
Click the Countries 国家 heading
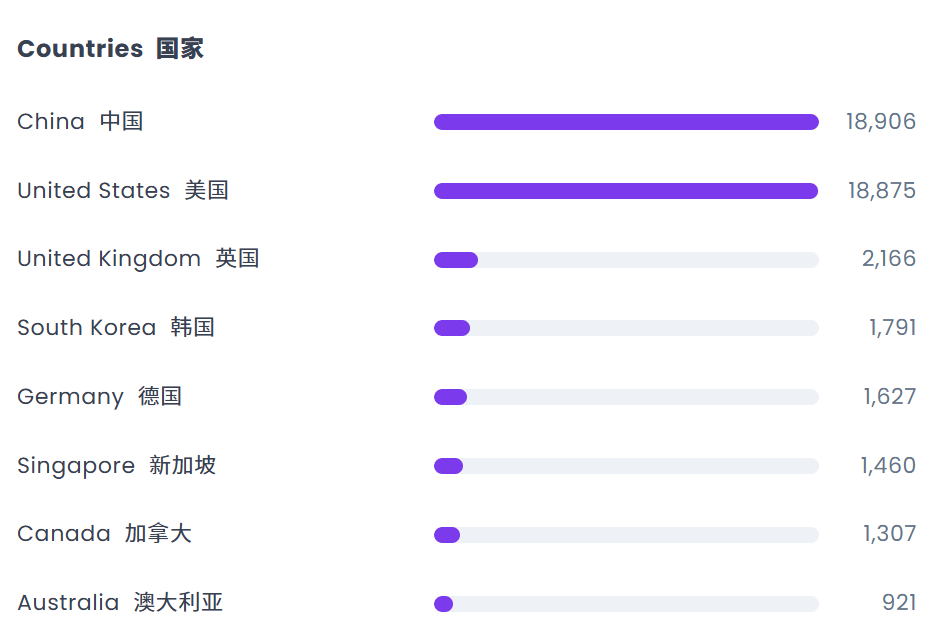click(x=111, y=49)
